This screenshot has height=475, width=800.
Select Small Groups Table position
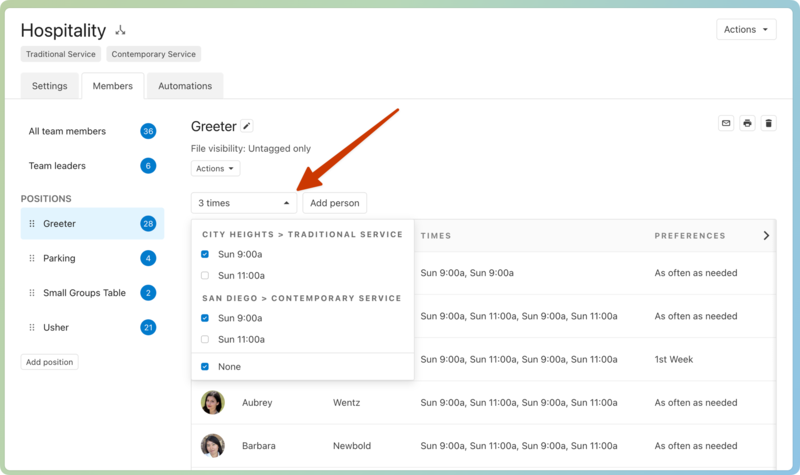coord(84,293)
